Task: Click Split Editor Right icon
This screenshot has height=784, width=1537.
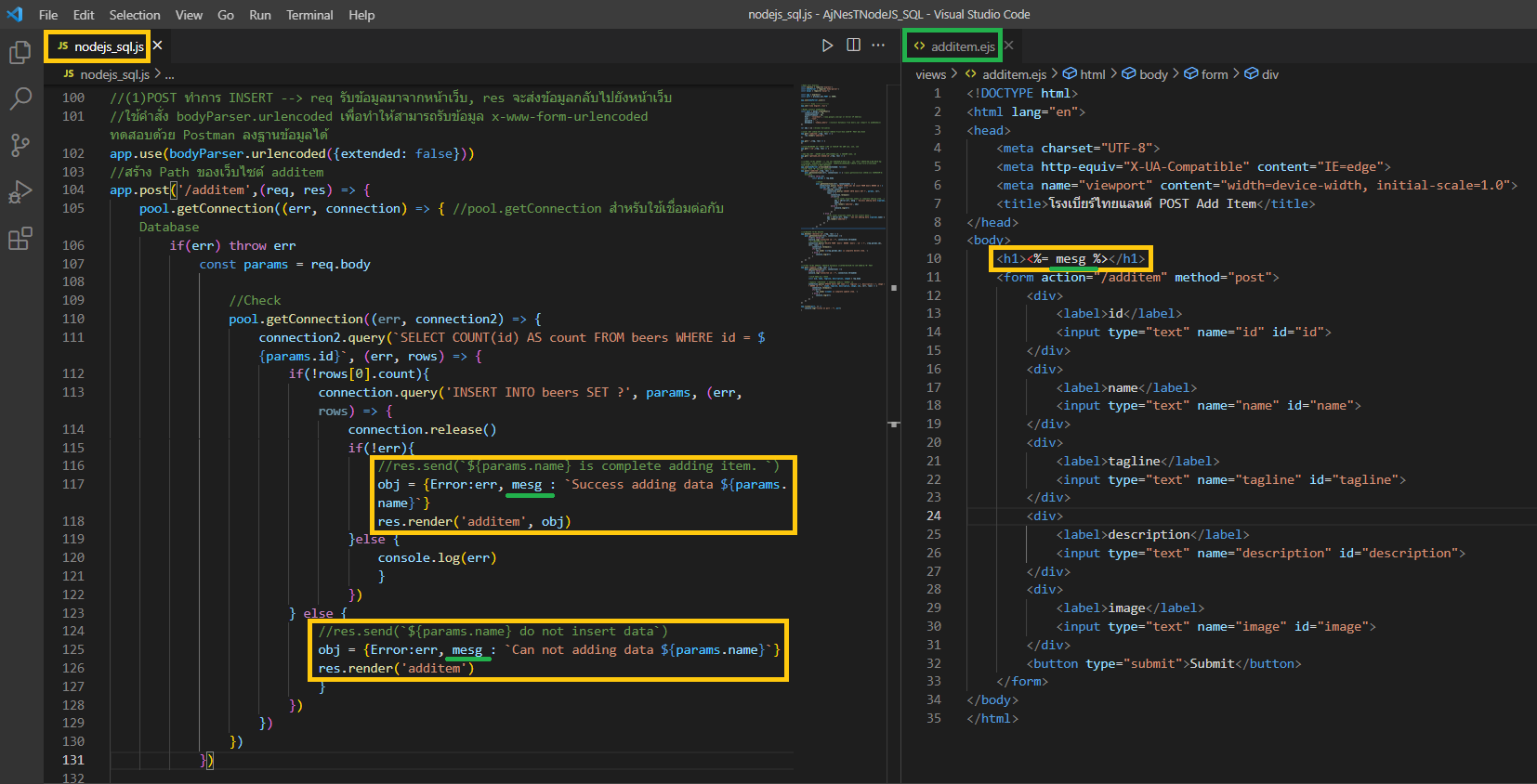Action: 853,46
